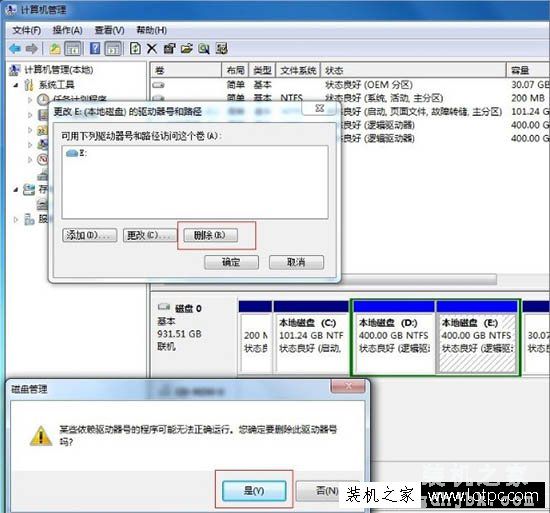Open the 查看(V) menu
This screenshot has height=513, width=550.
(109, 31)
